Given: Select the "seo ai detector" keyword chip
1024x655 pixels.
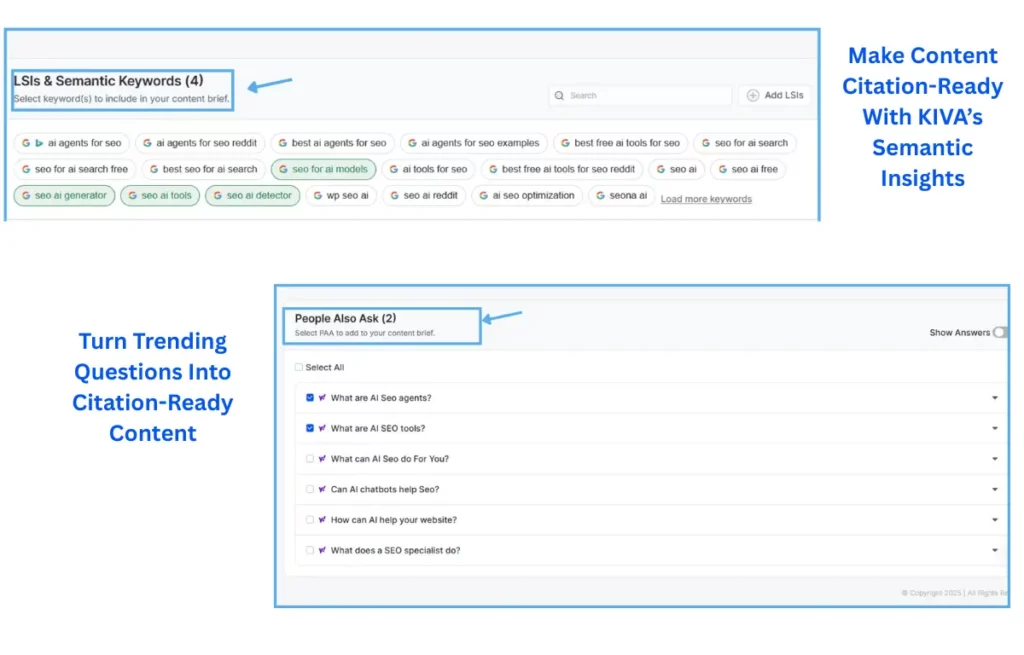Looking at the screenshot, I should 252,195.
